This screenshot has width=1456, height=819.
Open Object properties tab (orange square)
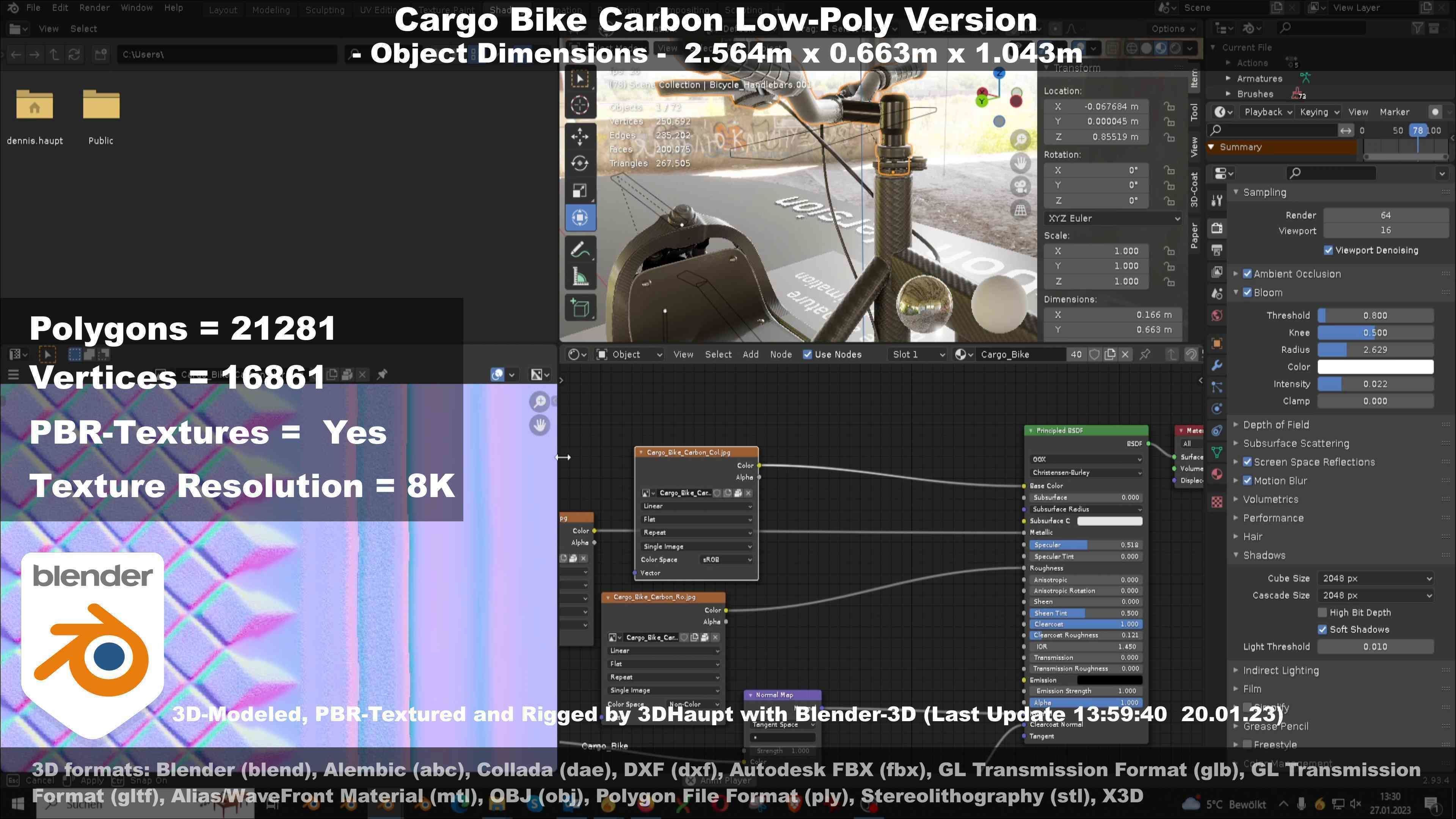tap(1217, 343)
